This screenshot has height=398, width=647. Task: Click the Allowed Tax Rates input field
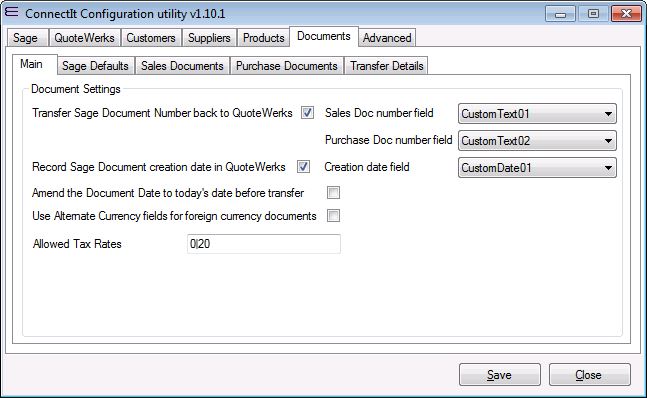(x=264, y=244)
